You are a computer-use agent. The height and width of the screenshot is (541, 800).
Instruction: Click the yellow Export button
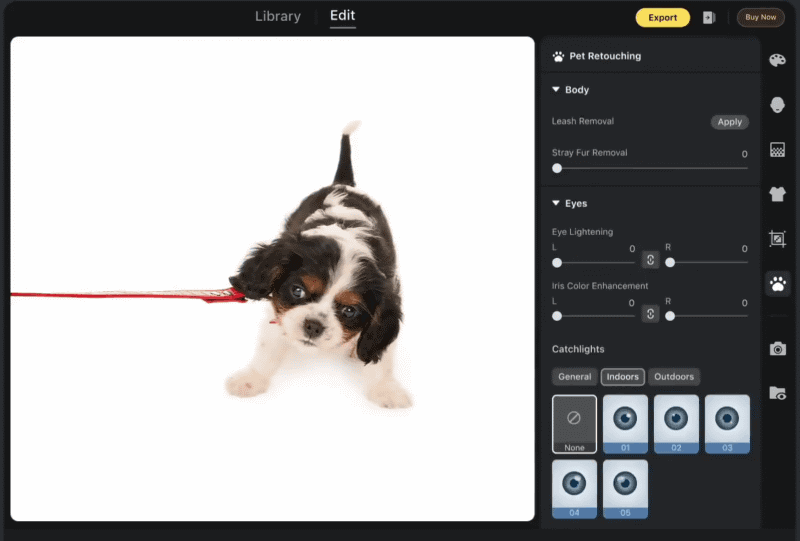coord(662,17)
